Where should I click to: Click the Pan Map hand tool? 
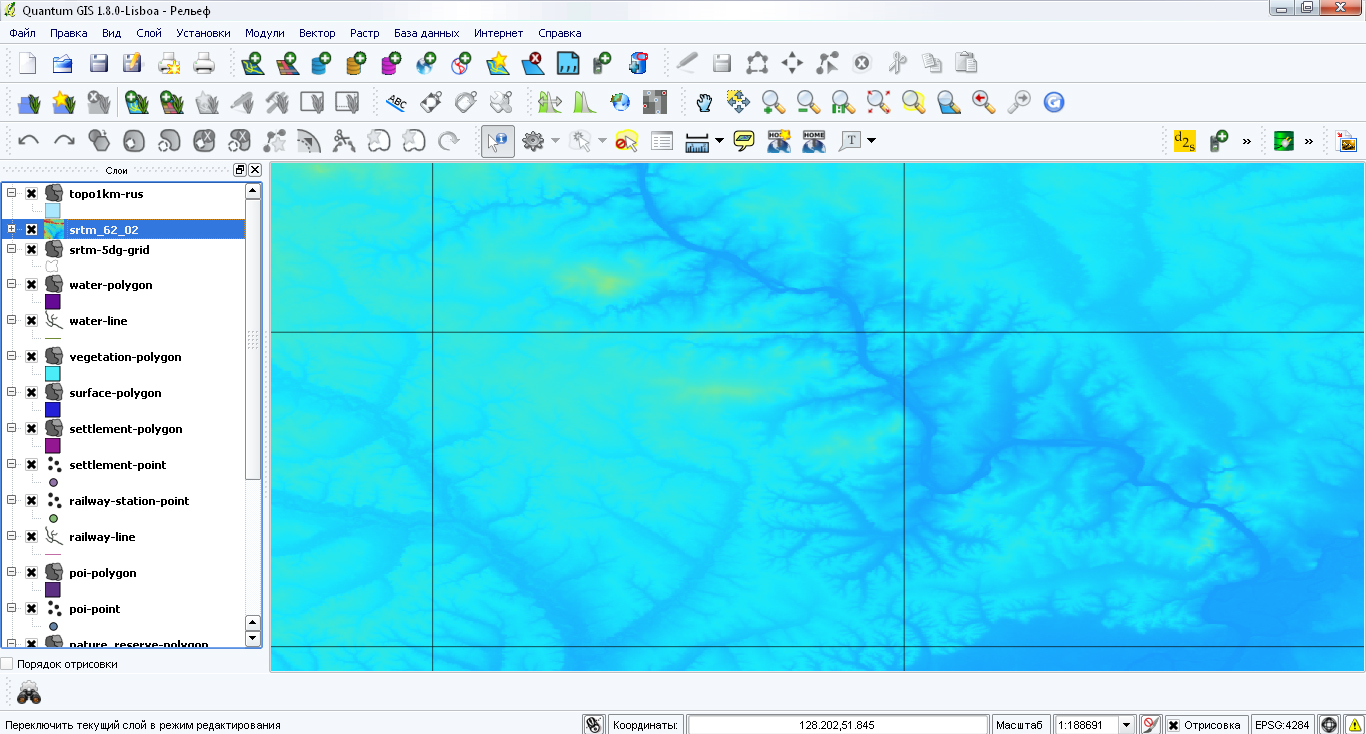tap(706, 102)
